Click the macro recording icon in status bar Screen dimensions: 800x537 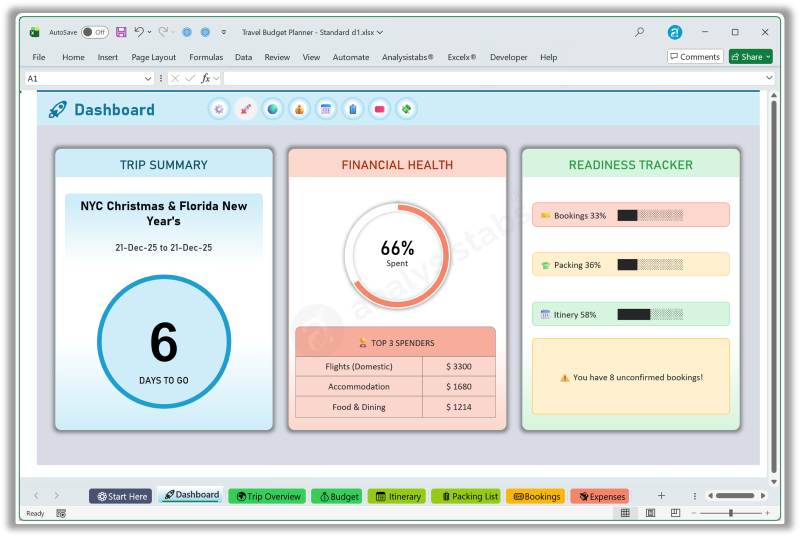[x=61, y=514]
